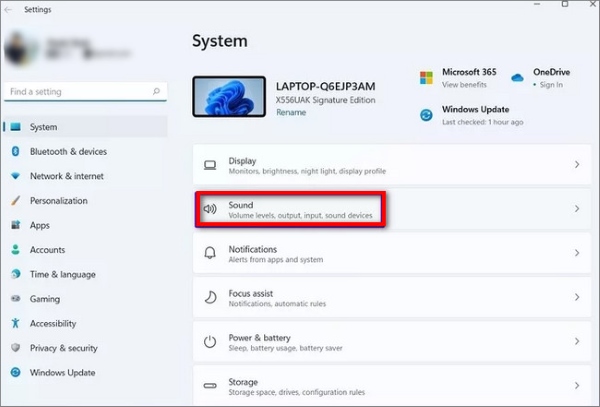Open Notifications settings card
Screen dimensions: 600x407
click(392, 253)
